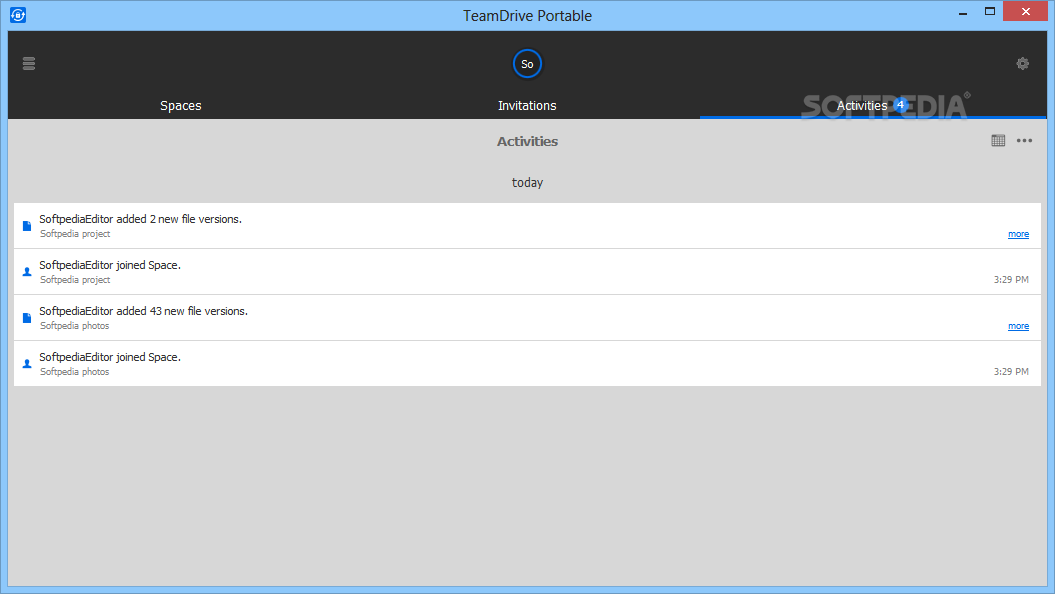This screenshot has height=594, width=1055.
Task: Click 'SoftpediaEditor joined Space.' for Softpedia project
Action: pos(110,265)
